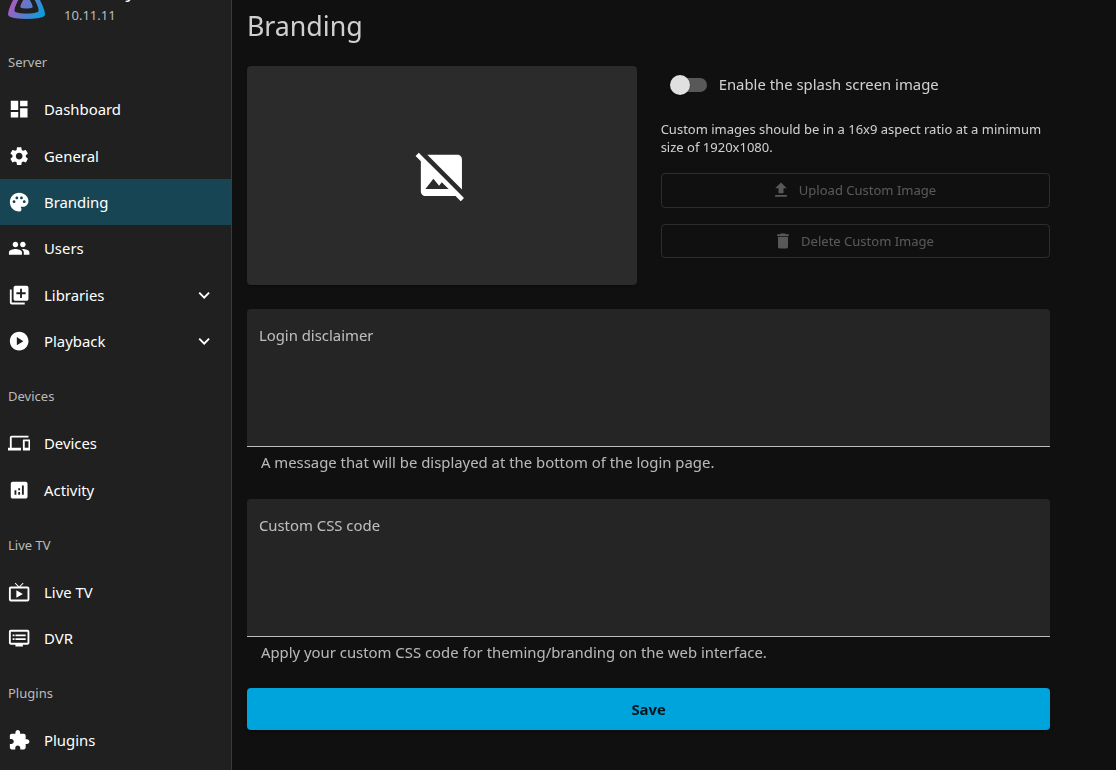The width and height of the screenshot is (1116, 770).
Task: Focus the Login disclaimer text area
Action: pyautogui.click(x=648, y=378)
